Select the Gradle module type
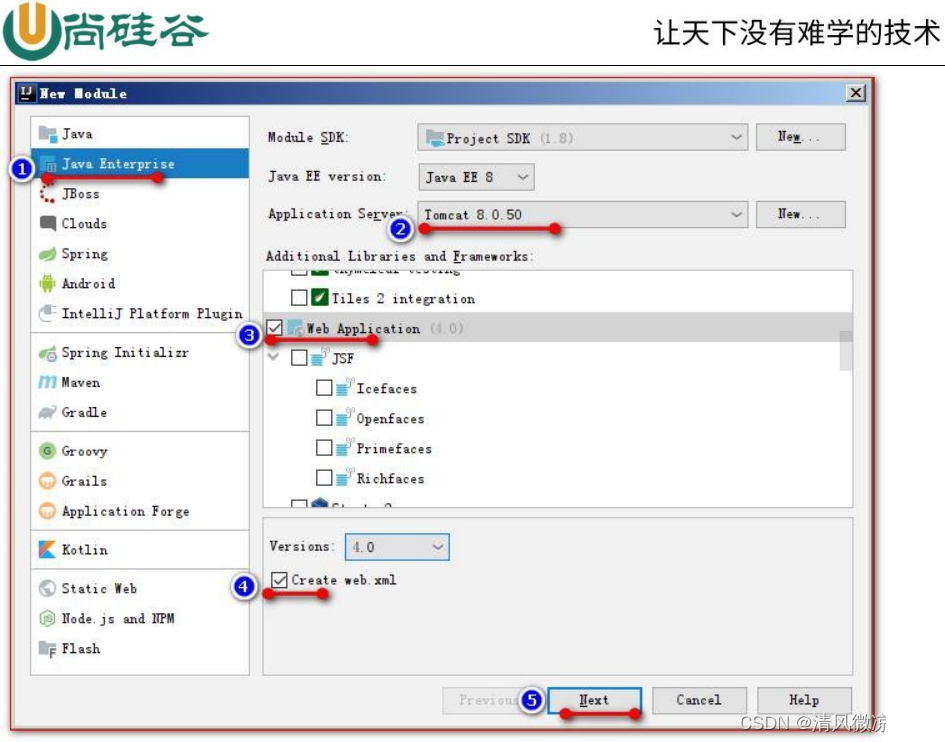This screenshot has width=945, height=742. coord(140,412)
